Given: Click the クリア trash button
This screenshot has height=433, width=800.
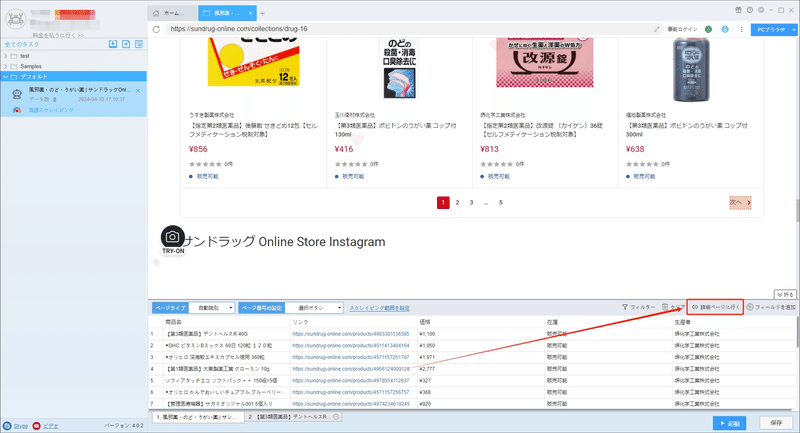Looking at the screenshot, I should click(x=673, y=307).
